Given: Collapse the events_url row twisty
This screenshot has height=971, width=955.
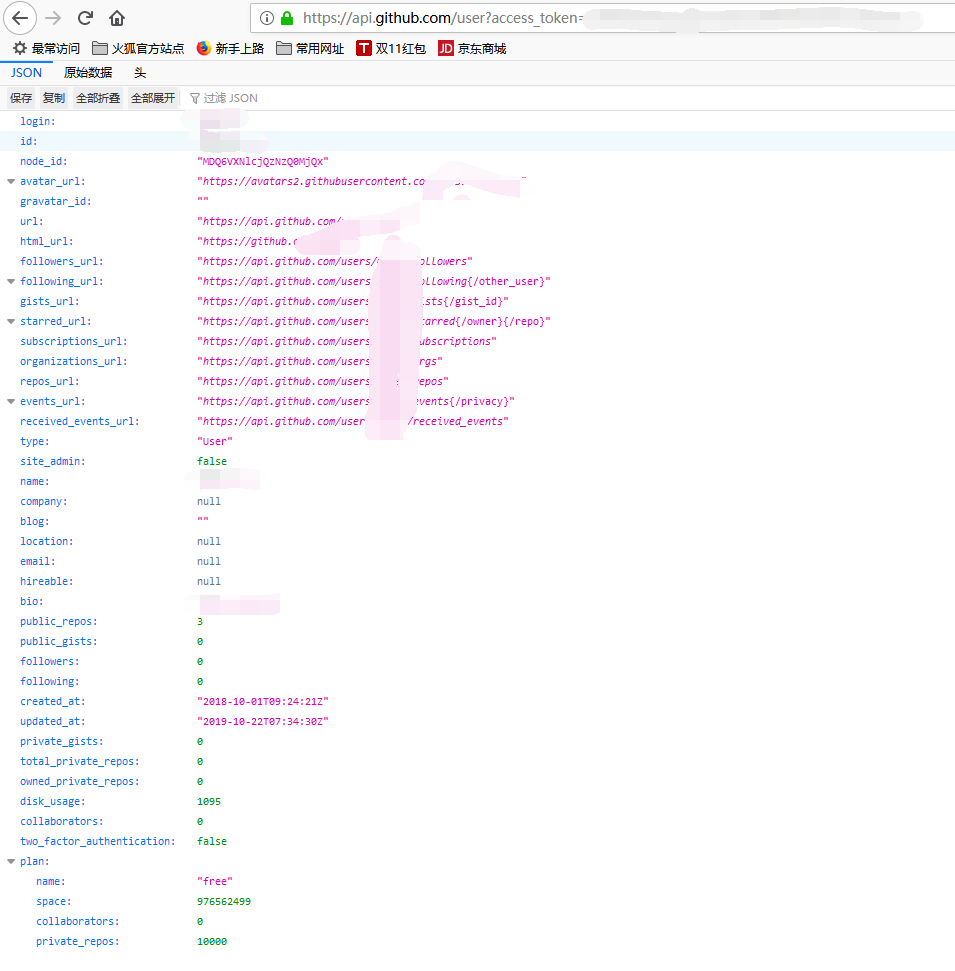Looking at the screenshot, I should point(11,401).
